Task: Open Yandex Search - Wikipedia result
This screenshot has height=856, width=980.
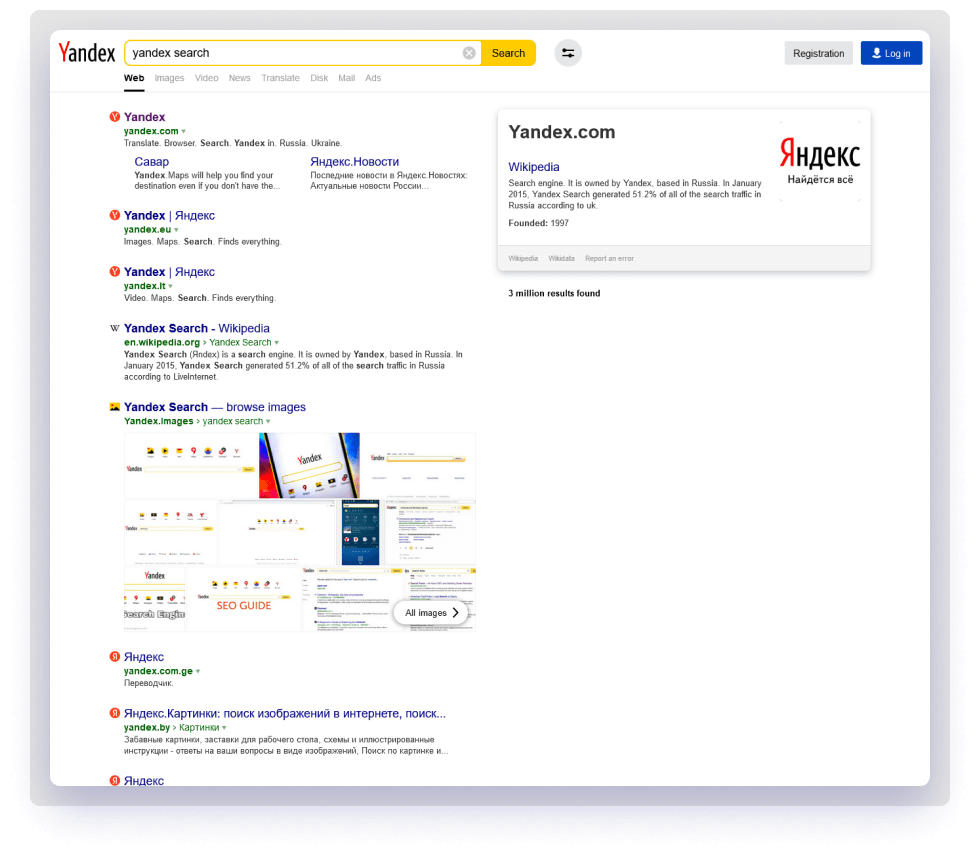Action: click(197, 328)
